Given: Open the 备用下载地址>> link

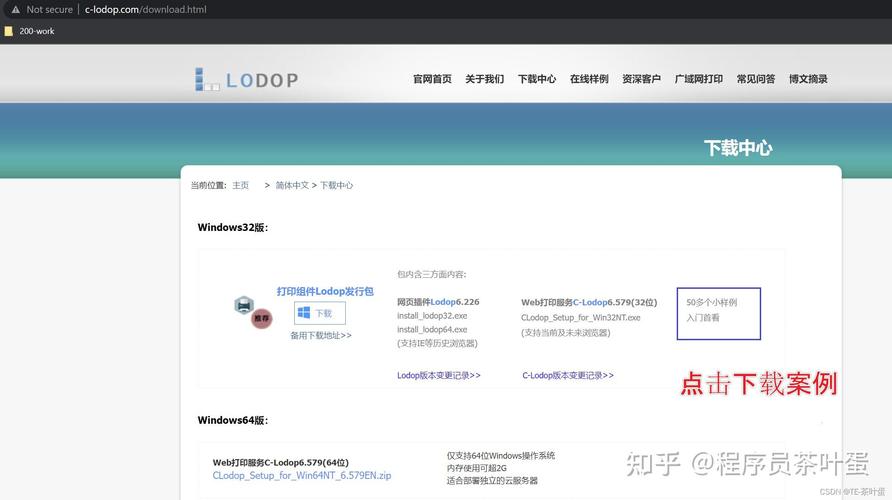Looking at the screenshot, I should (321, 336).
